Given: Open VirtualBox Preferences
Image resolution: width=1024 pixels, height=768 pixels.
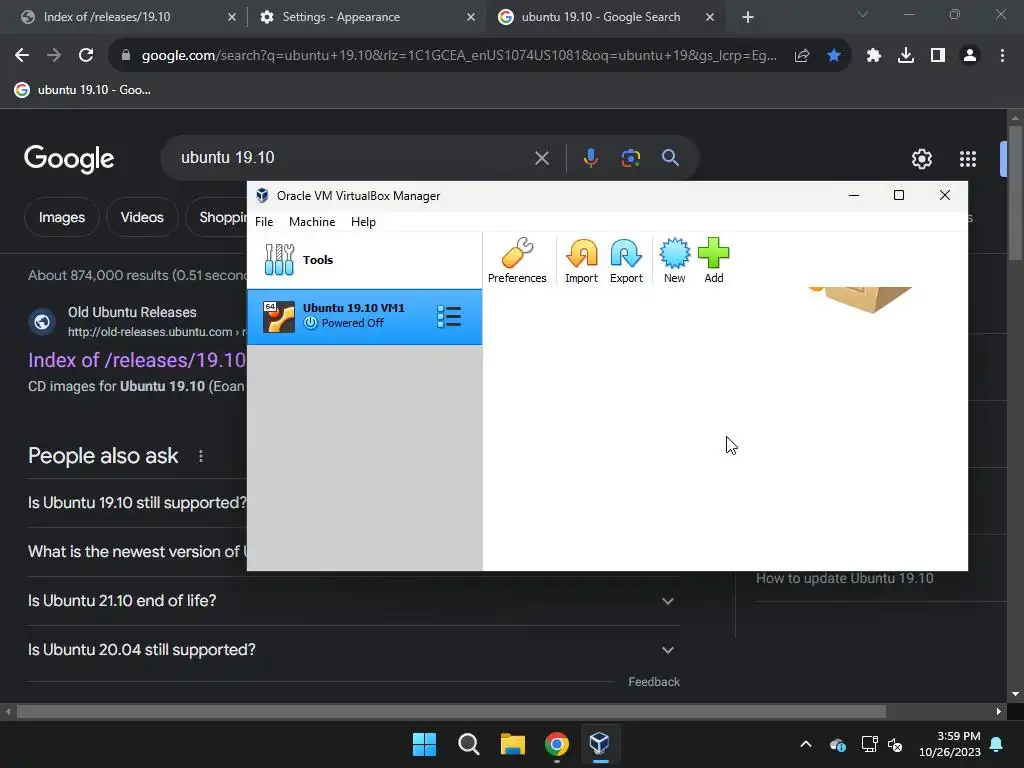Looking at the screenshot, I should [x=517, y=260].
